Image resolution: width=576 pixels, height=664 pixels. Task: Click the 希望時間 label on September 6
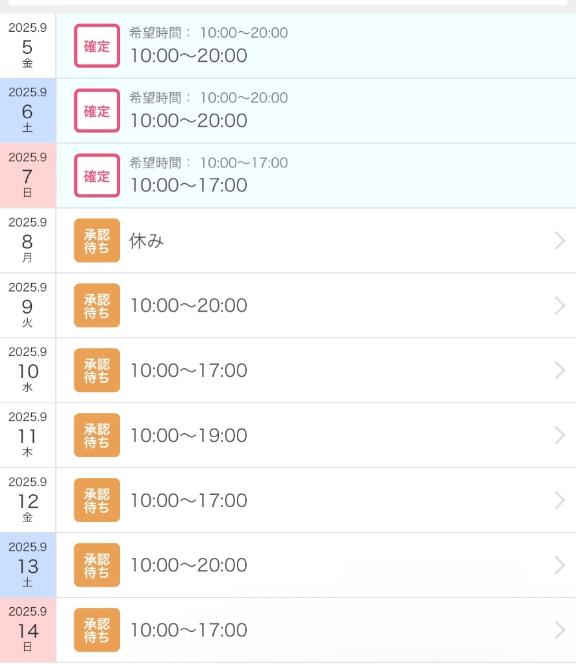coord(155,98)
